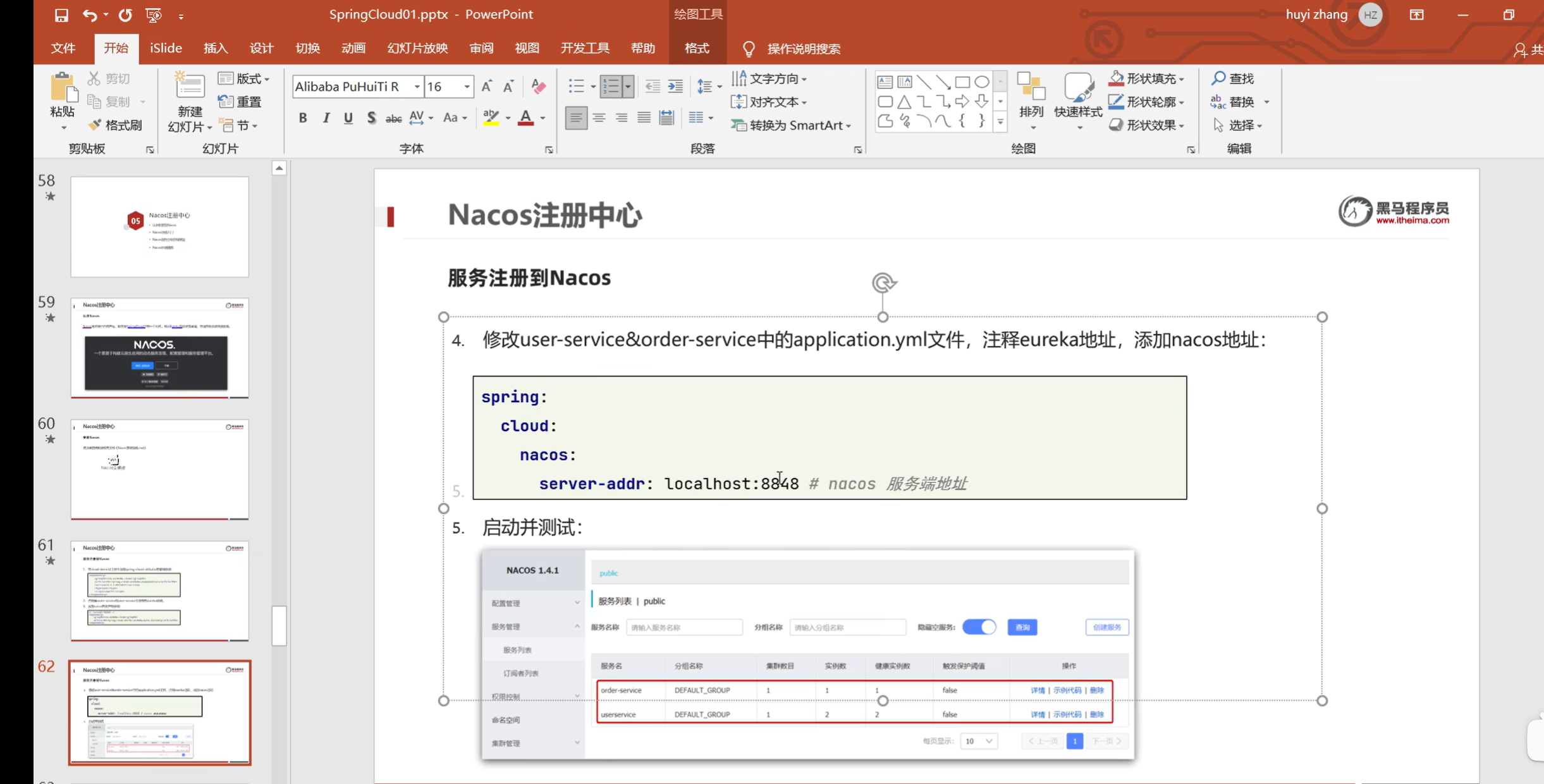Open the font size dropdown
This screenshot has height=784, width=1544.
[x=467, y=87]
